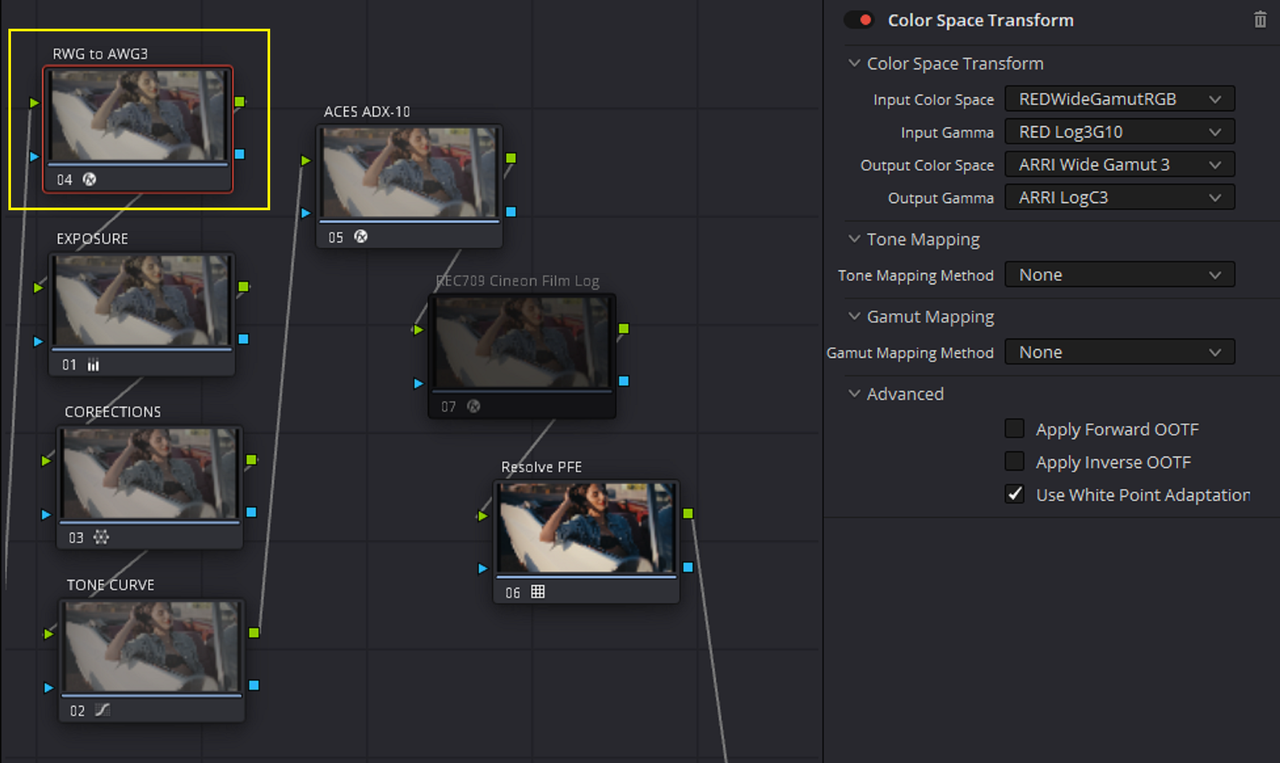The image size is (1280, 763).
Task: Select the RWG to AWG3 node thumbnail
Action: point(138,115)
